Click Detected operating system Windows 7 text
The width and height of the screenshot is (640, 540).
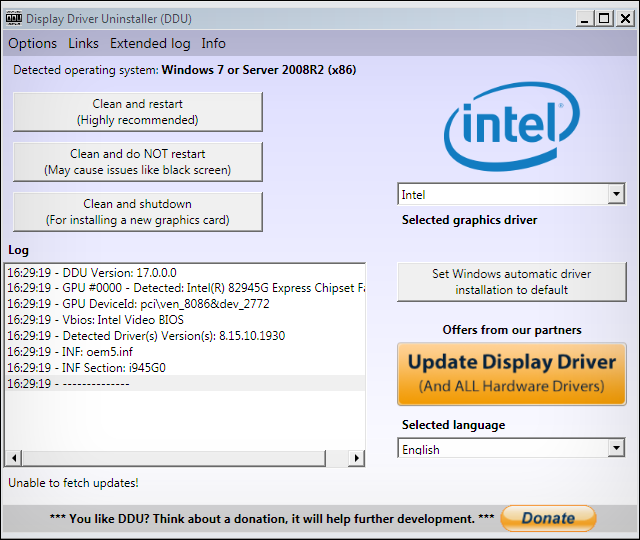184,70
